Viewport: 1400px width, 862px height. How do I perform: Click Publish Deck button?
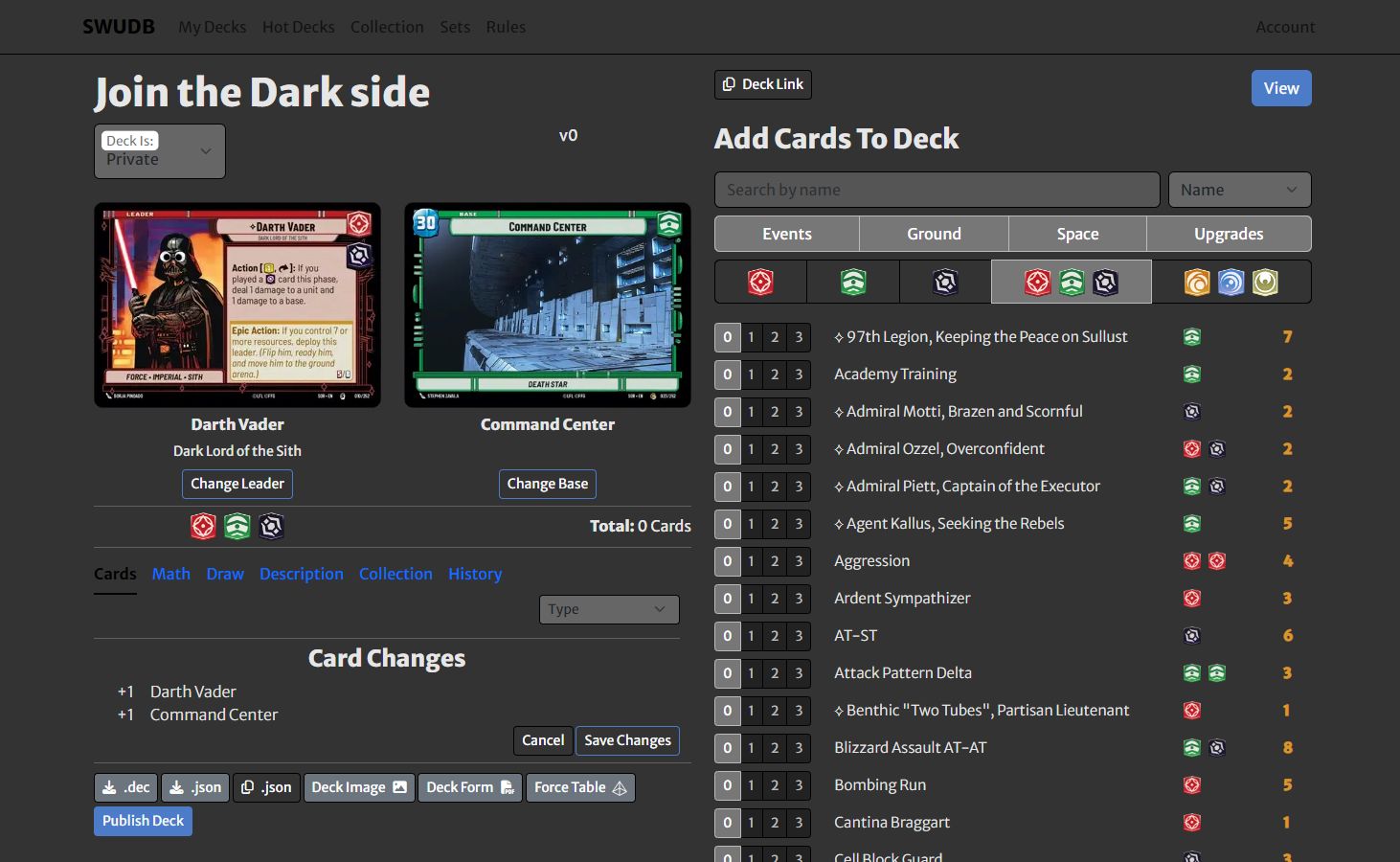point(143,821)
